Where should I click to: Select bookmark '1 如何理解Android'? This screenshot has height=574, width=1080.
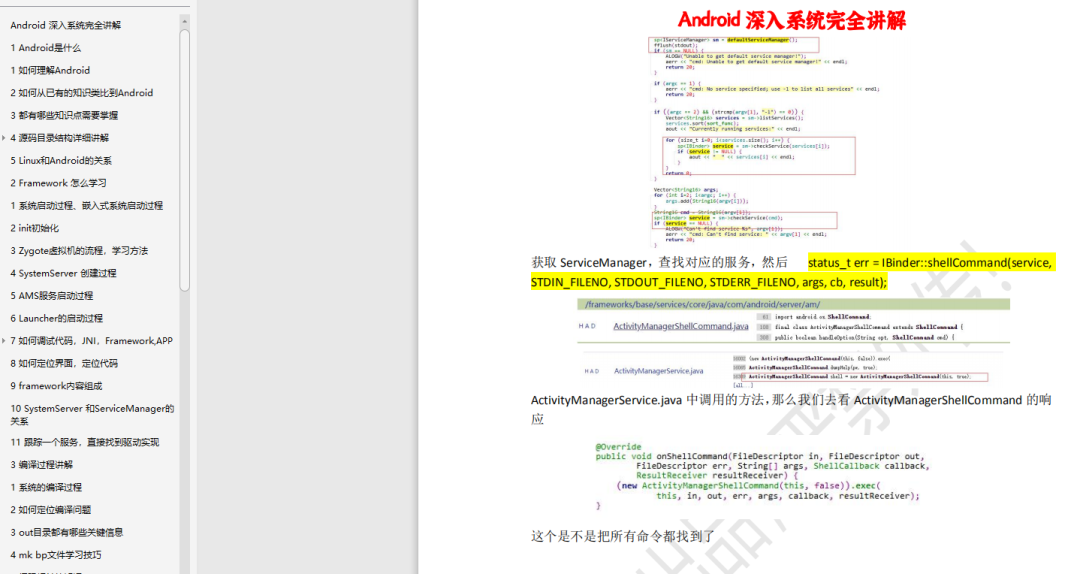click(x=50, y=70)
